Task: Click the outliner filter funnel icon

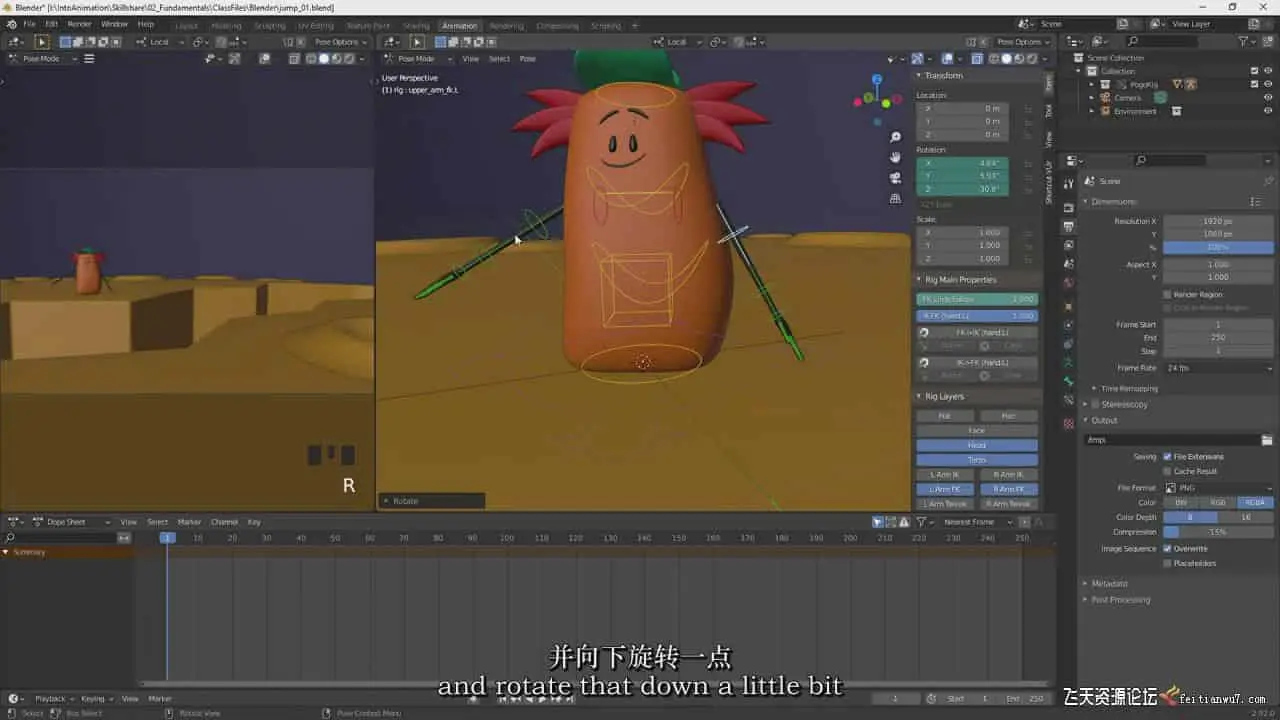Action: point(1243,41)
